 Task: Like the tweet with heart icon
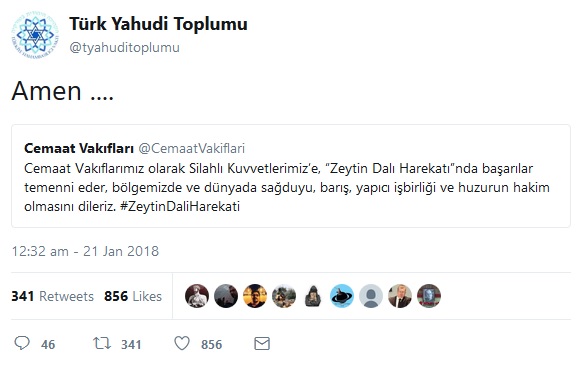182,343
